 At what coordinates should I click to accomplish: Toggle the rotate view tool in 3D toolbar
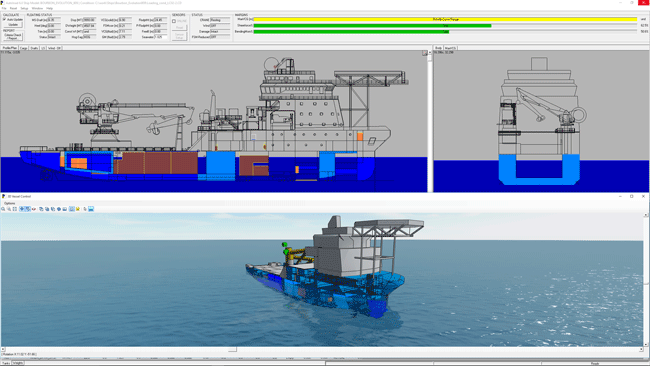[28, 209]
